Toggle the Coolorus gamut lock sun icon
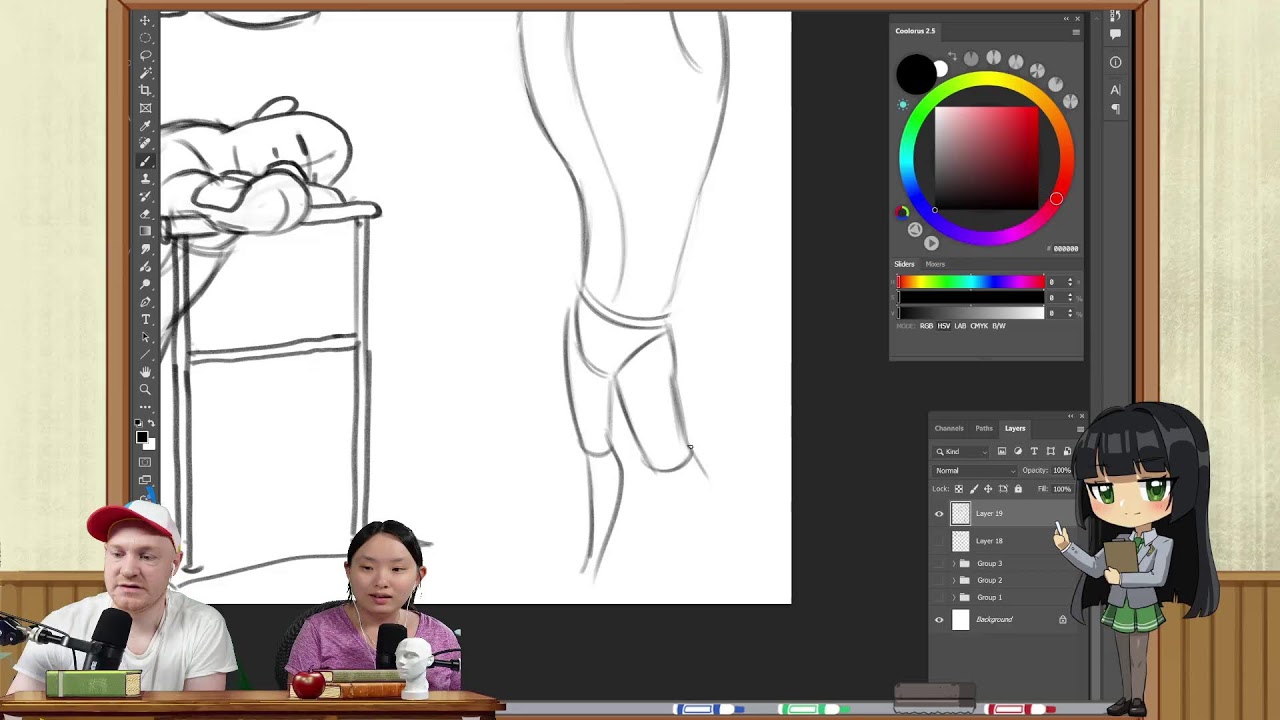Screen dimensions: 1280x720 [x=903, y=104]
